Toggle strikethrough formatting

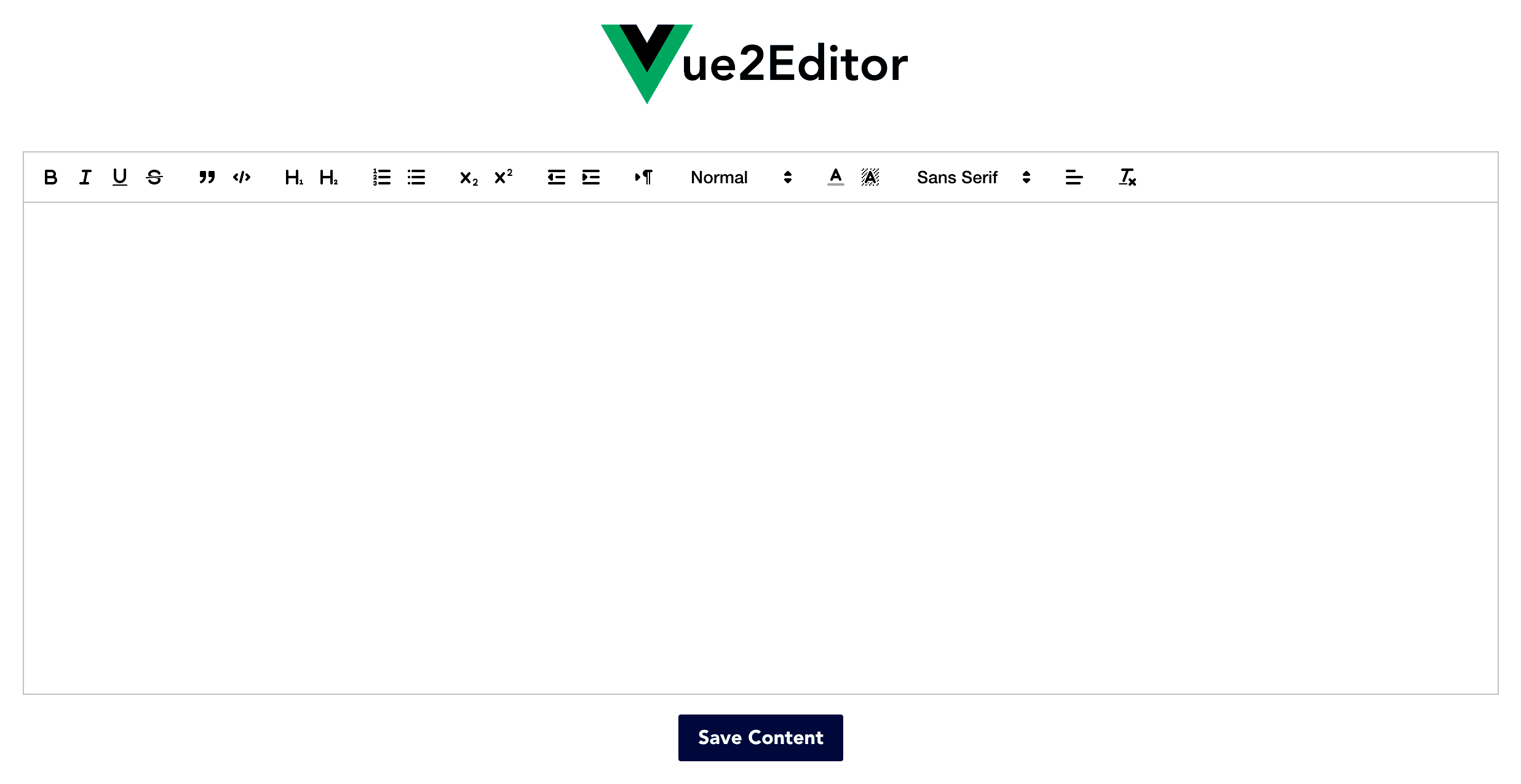155,177
